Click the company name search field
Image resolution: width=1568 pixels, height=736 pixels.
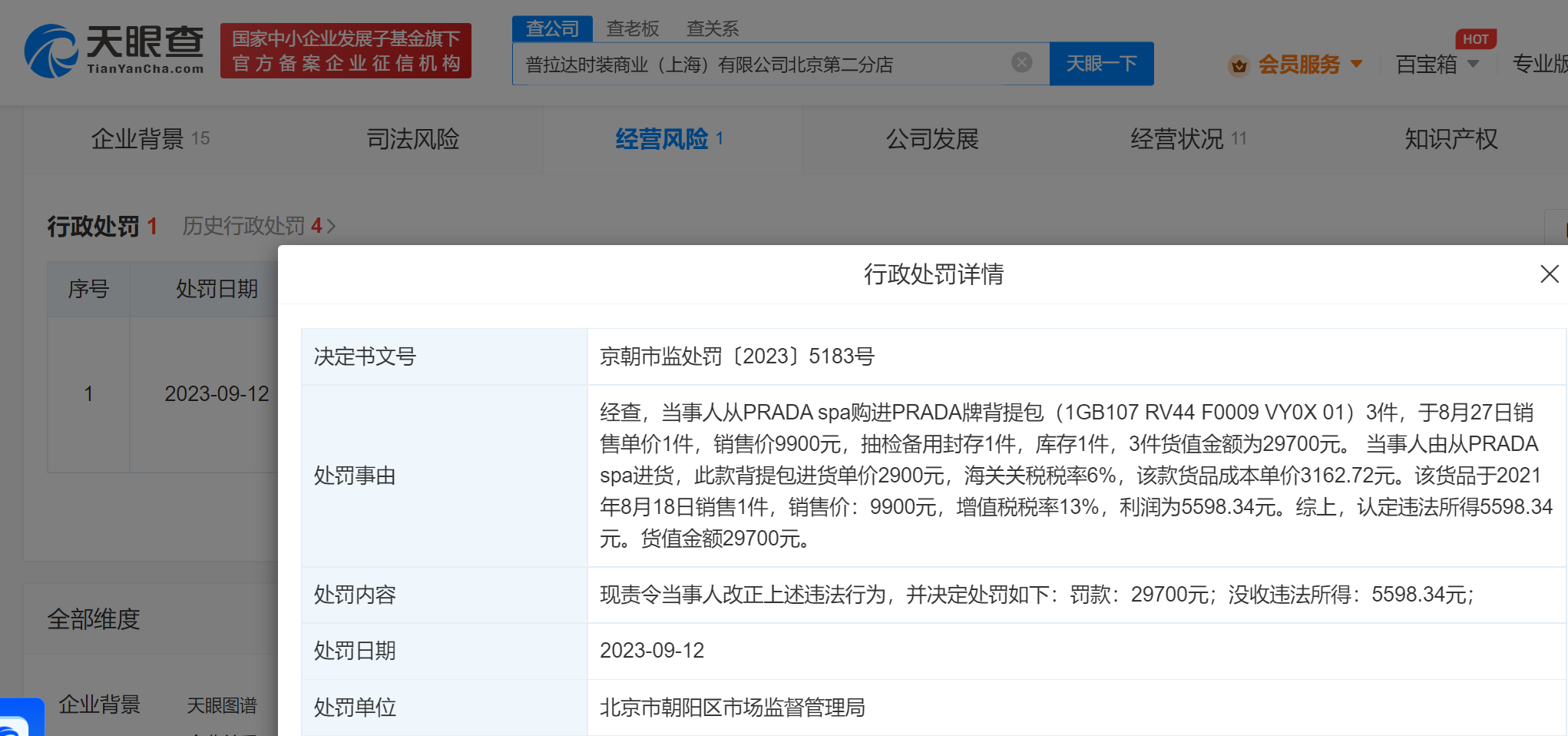coord(760,65)
